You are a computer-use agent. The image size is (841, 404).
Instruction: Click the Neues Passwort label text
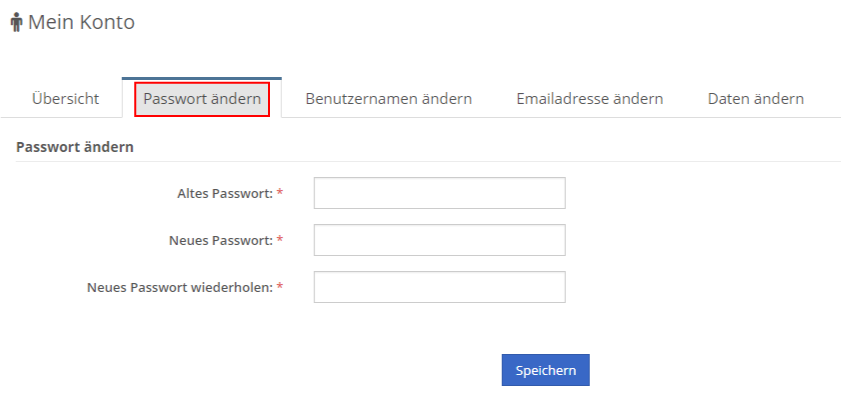[222, 240]
